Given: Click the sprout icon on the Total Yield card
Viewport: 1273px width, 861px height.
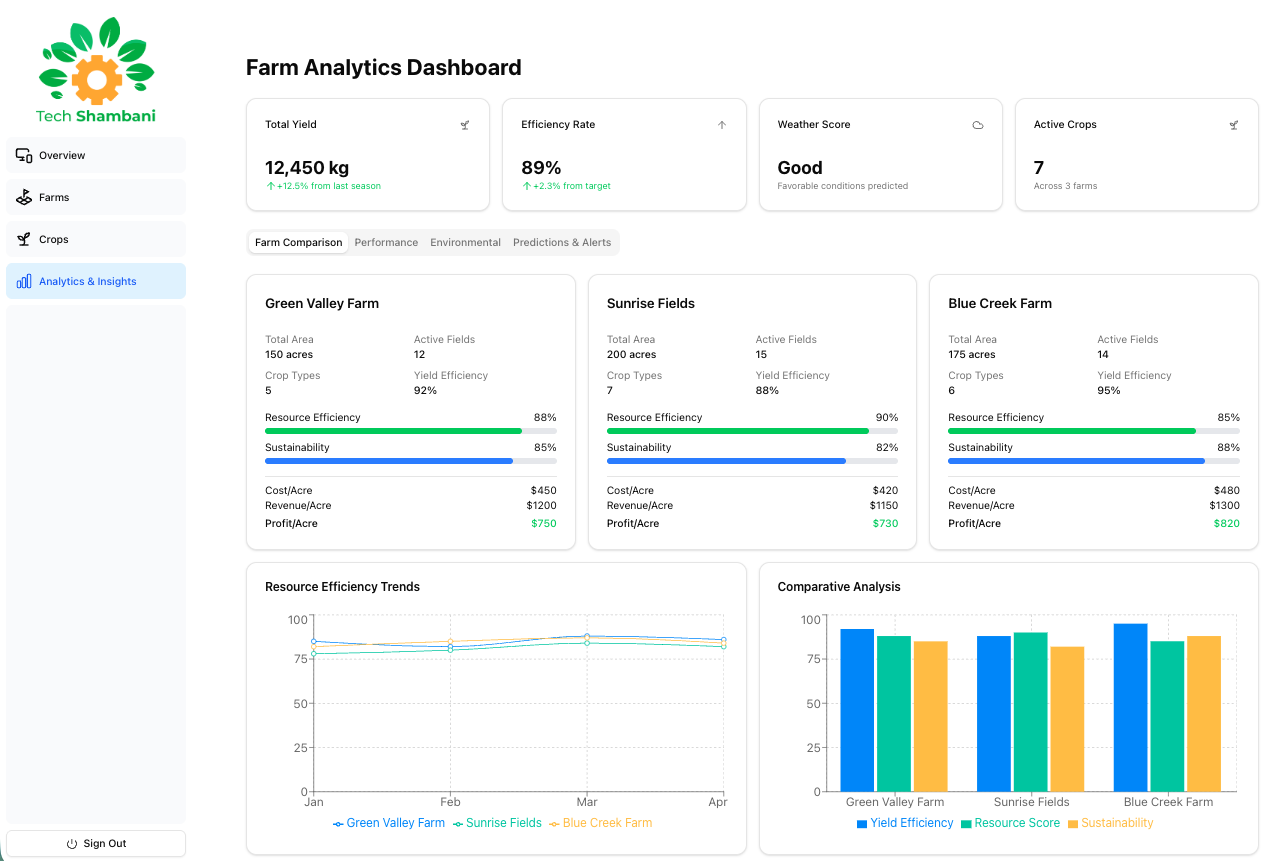Looking at the screenshot, I should [464, 125].
